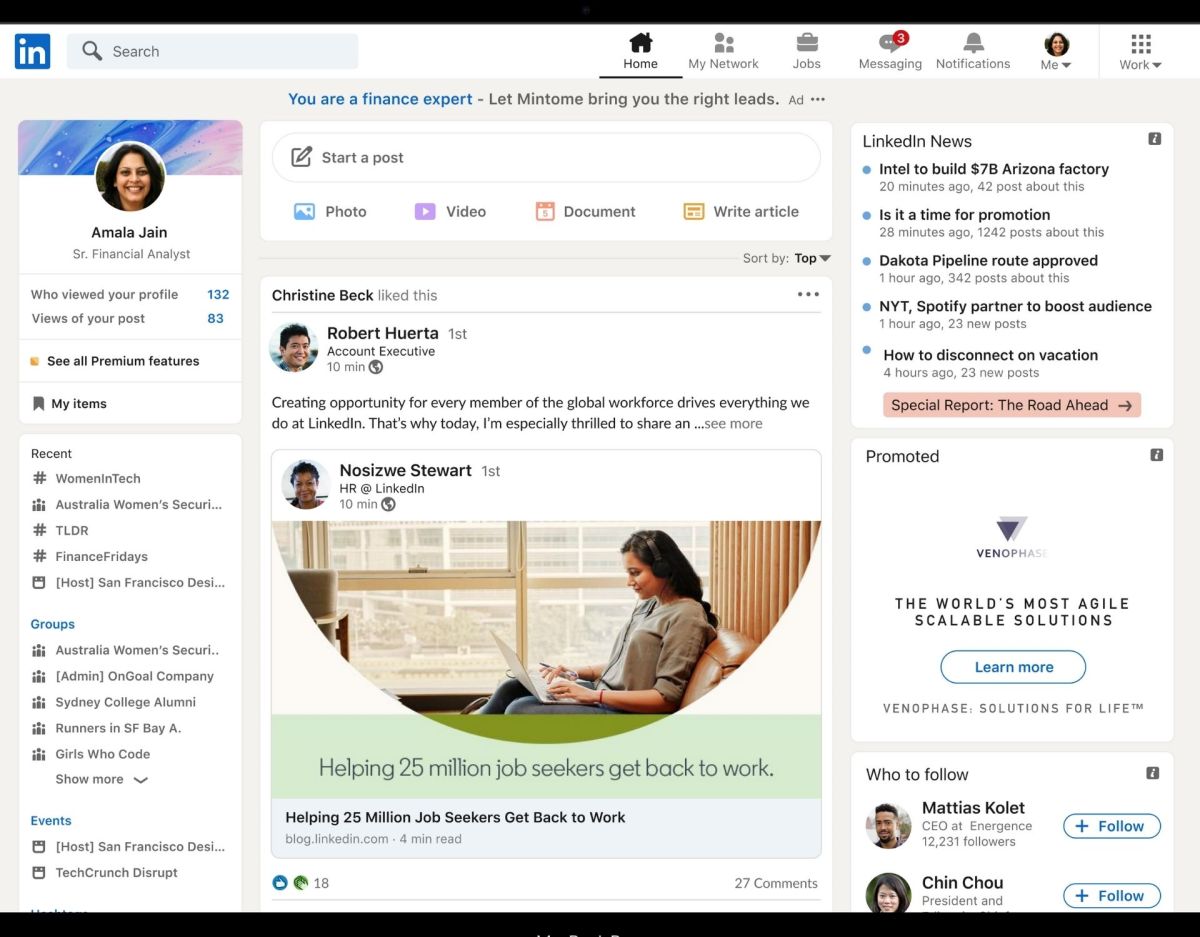
Task: Click the Search input field
Action: pos(212,51)
